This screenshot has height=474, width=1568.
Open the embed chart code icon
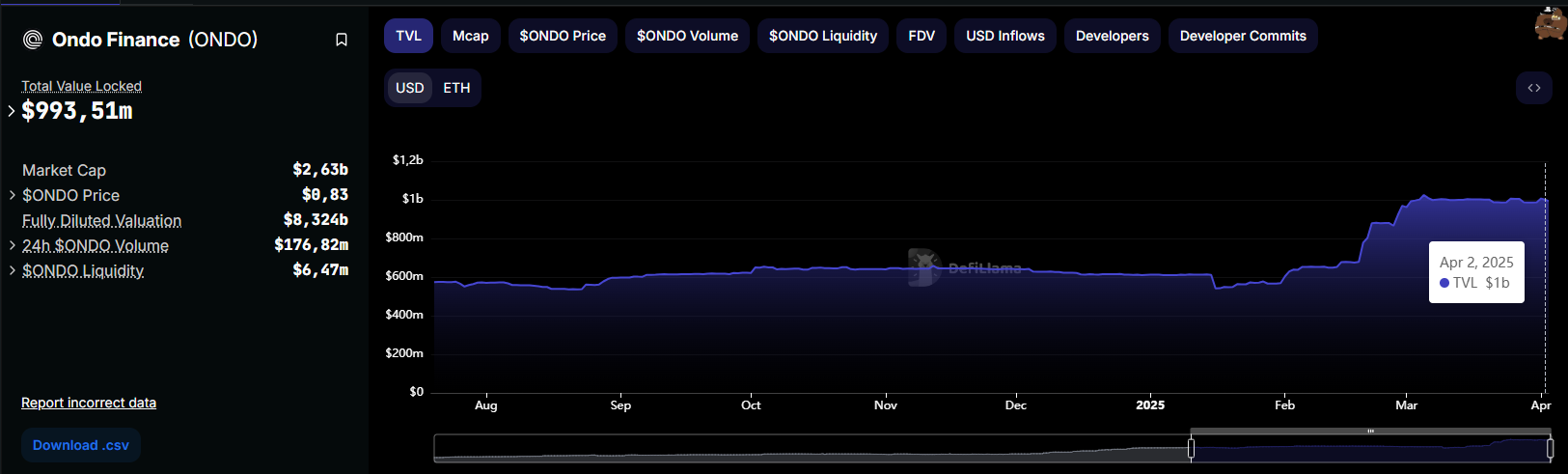pos(1534,88)
